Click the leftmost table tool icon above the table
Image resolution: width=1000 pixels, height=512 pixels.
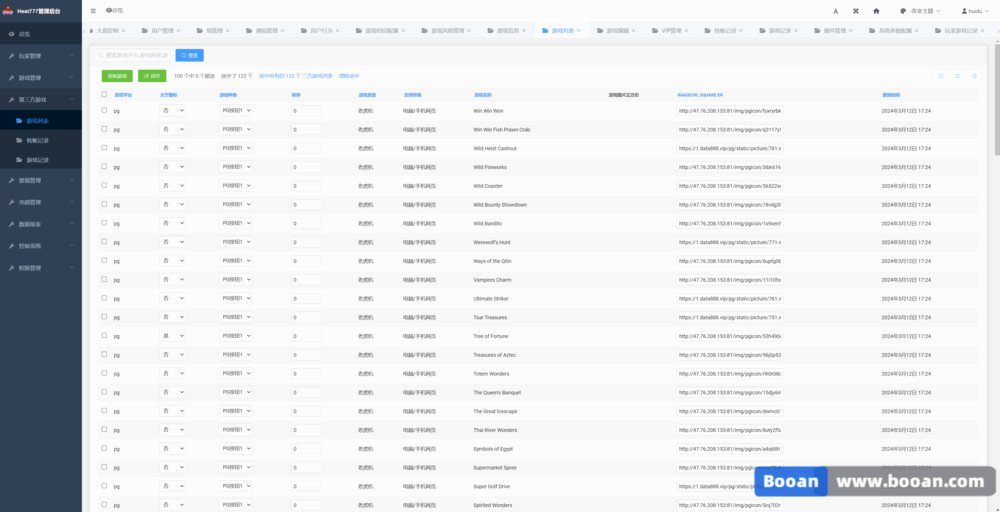tap(940, 76)
